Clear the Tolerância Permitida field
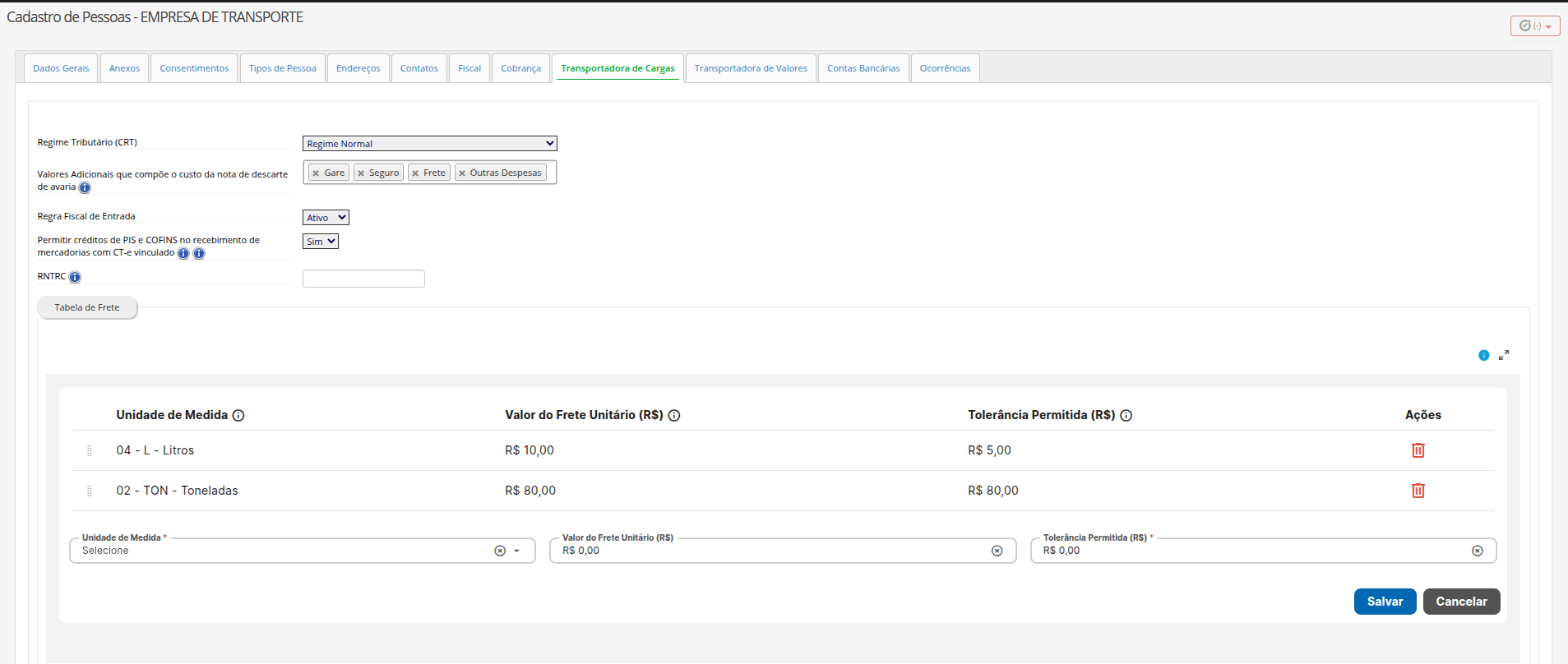Screen dimensions: 1568x664 click(x=1477, y=551)
